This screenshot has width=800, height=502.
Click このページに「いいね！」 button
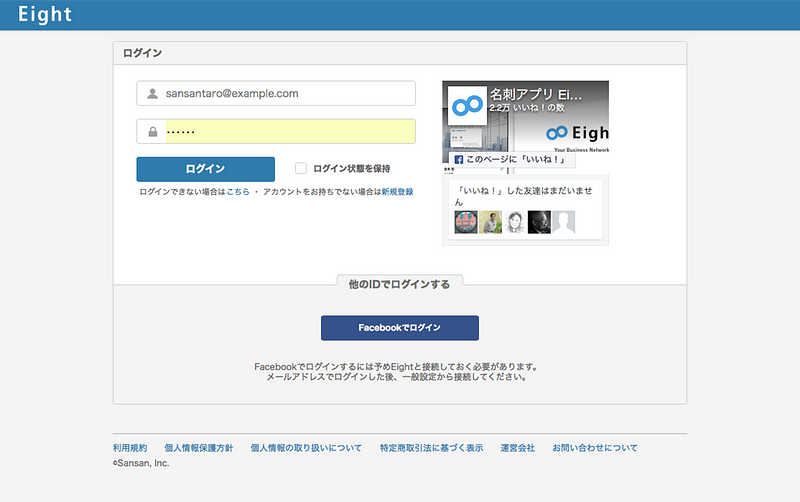512,160
